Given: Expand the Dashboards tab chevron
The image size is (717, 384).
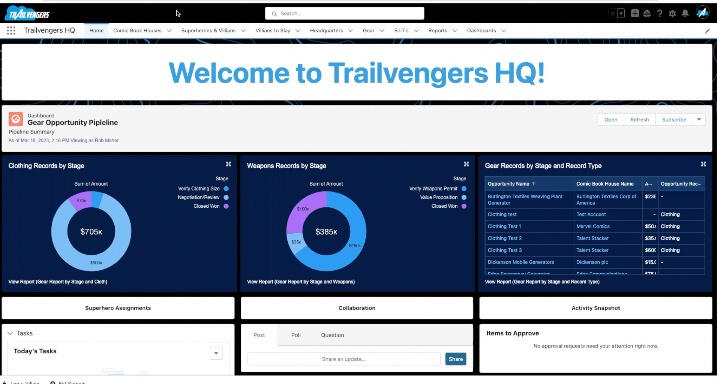Looking at the screenshot, I should pos(503,31).
